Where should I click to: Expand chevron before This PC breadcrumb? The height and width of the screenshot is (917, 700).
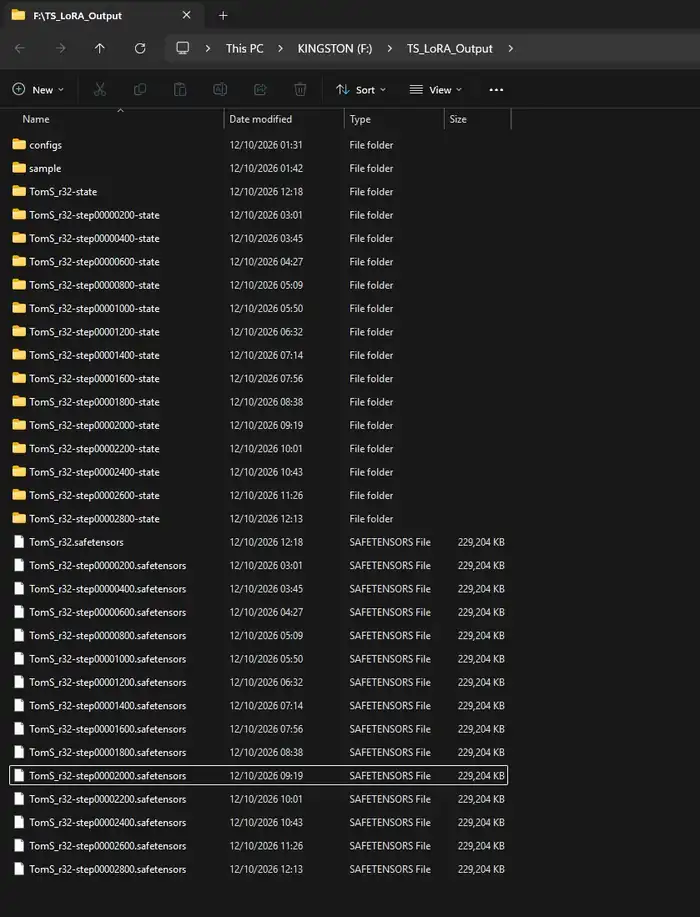[x=208, y=49]
